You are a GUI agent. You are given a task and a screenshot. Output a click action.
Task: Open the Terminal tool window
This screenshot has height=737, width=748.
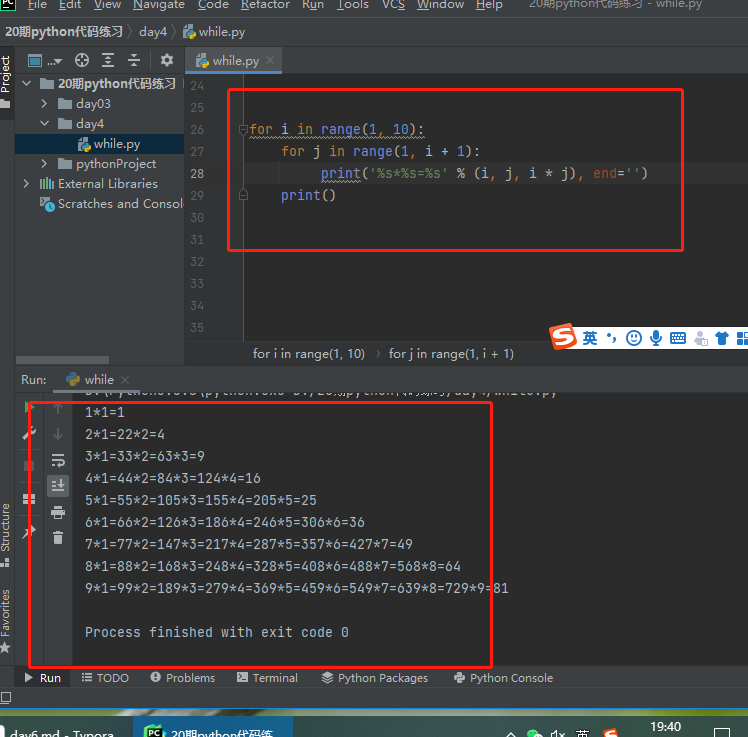[267, 678]
